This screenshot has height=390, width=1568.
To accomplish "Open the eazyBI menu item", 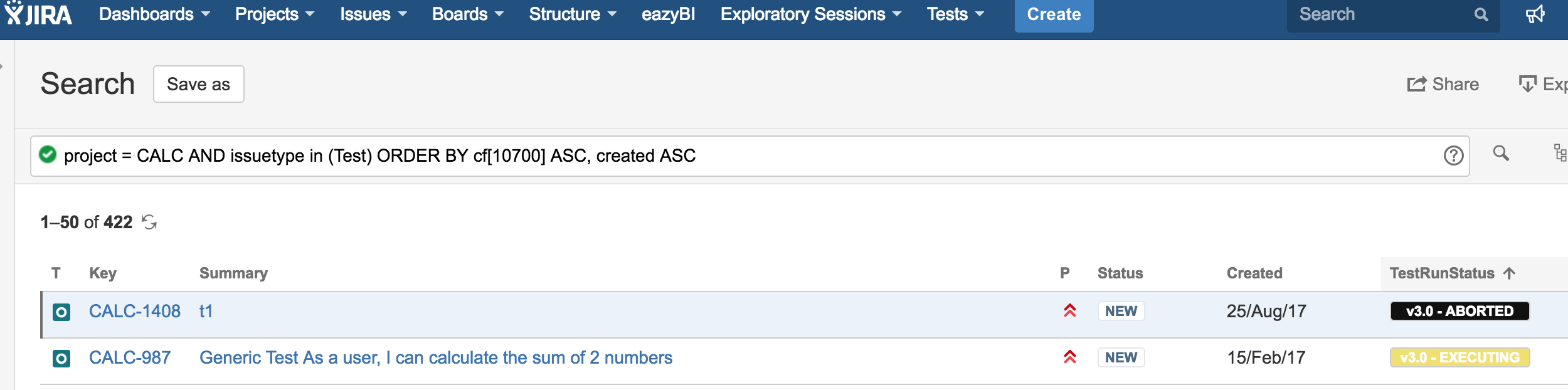I will click(669, 14).
